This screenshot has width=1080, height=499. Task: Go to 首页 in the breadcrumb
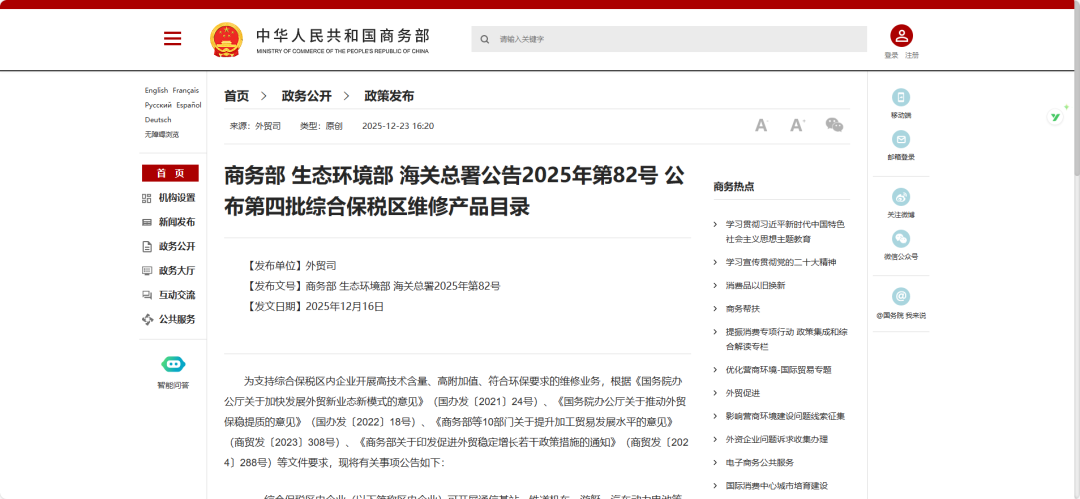(236, 96)
